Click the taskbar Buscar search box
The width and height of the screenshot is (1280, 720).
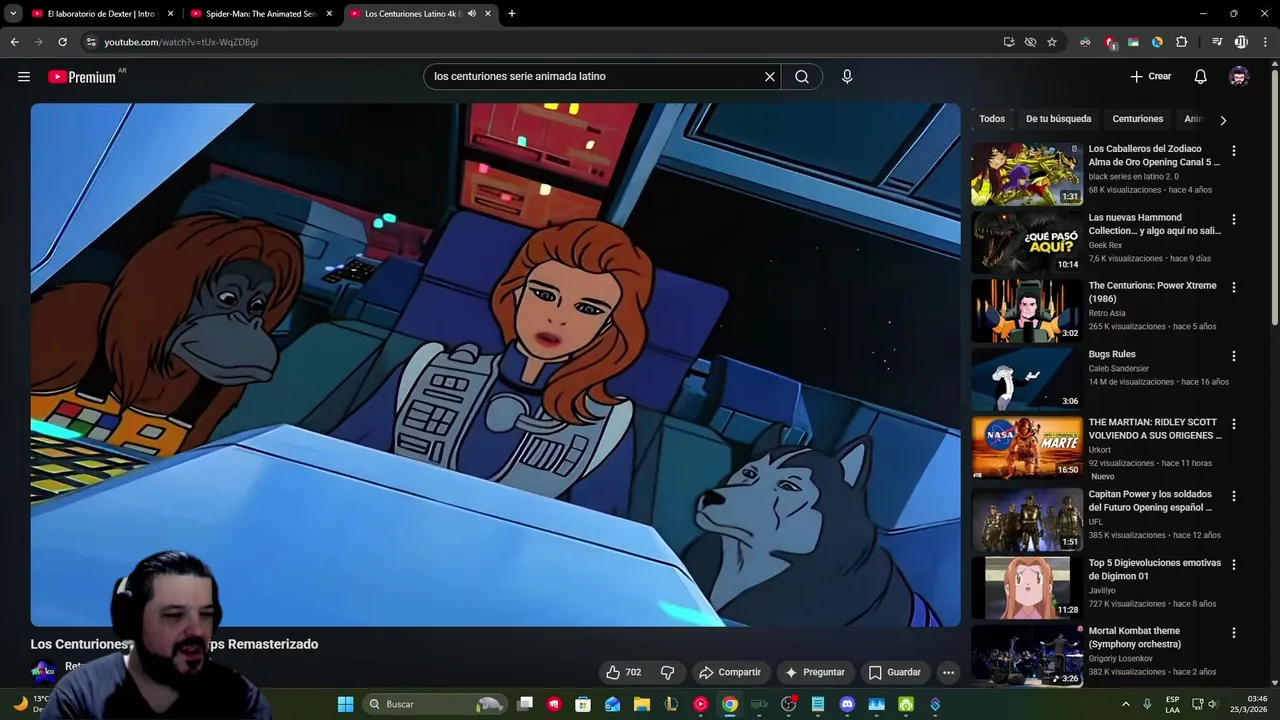434,704
